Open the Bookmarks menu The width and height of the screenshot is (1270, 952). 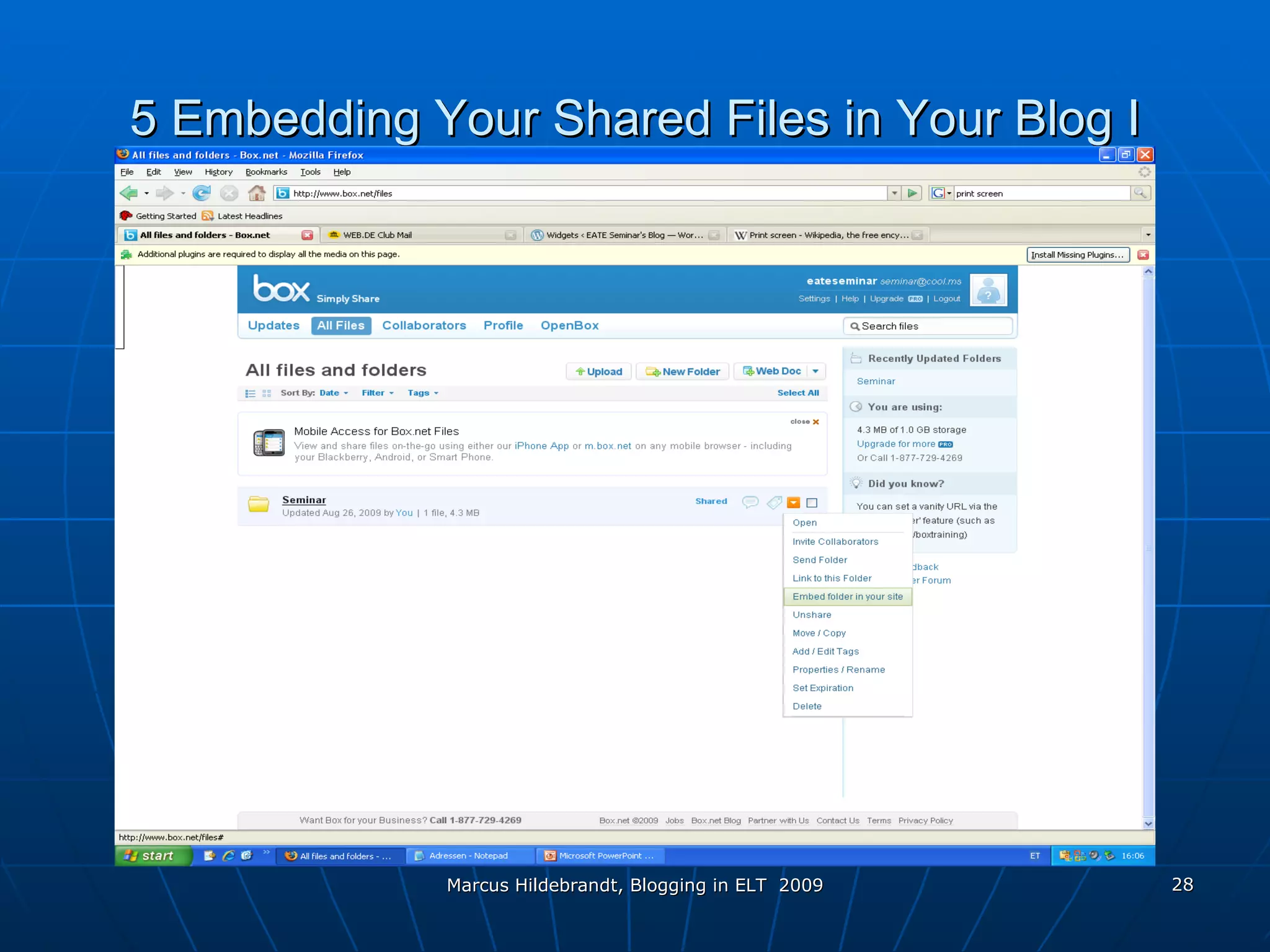click(266, 172)
